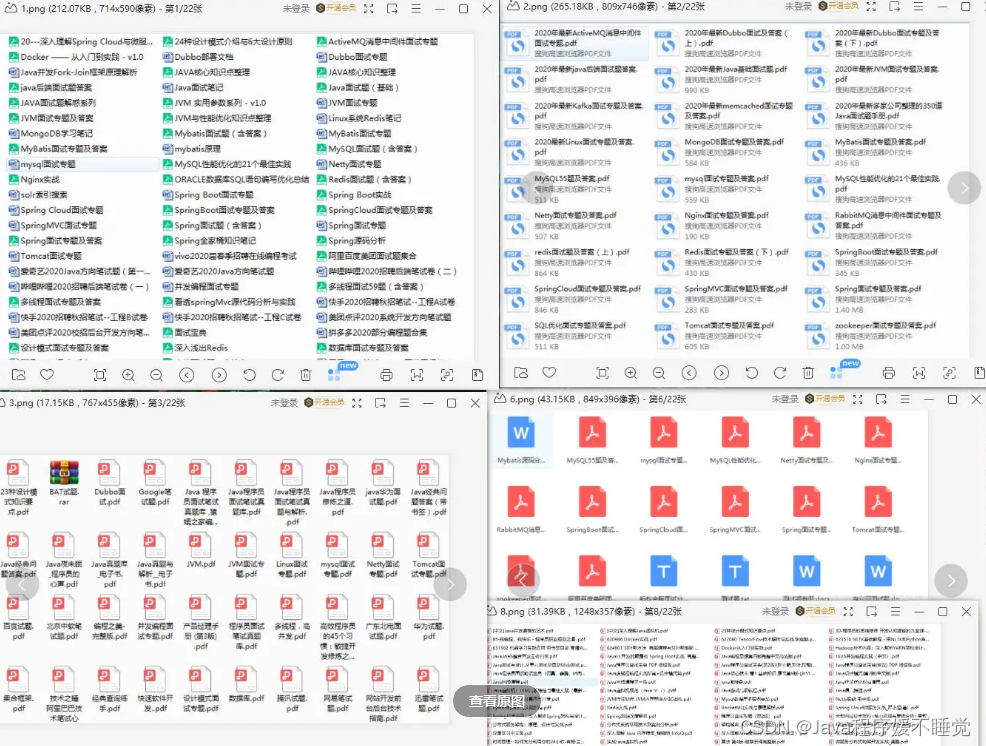Zoom in icon in 2.png window toolbar
Viewport: 986px width, 746px height.
(631, 373)
